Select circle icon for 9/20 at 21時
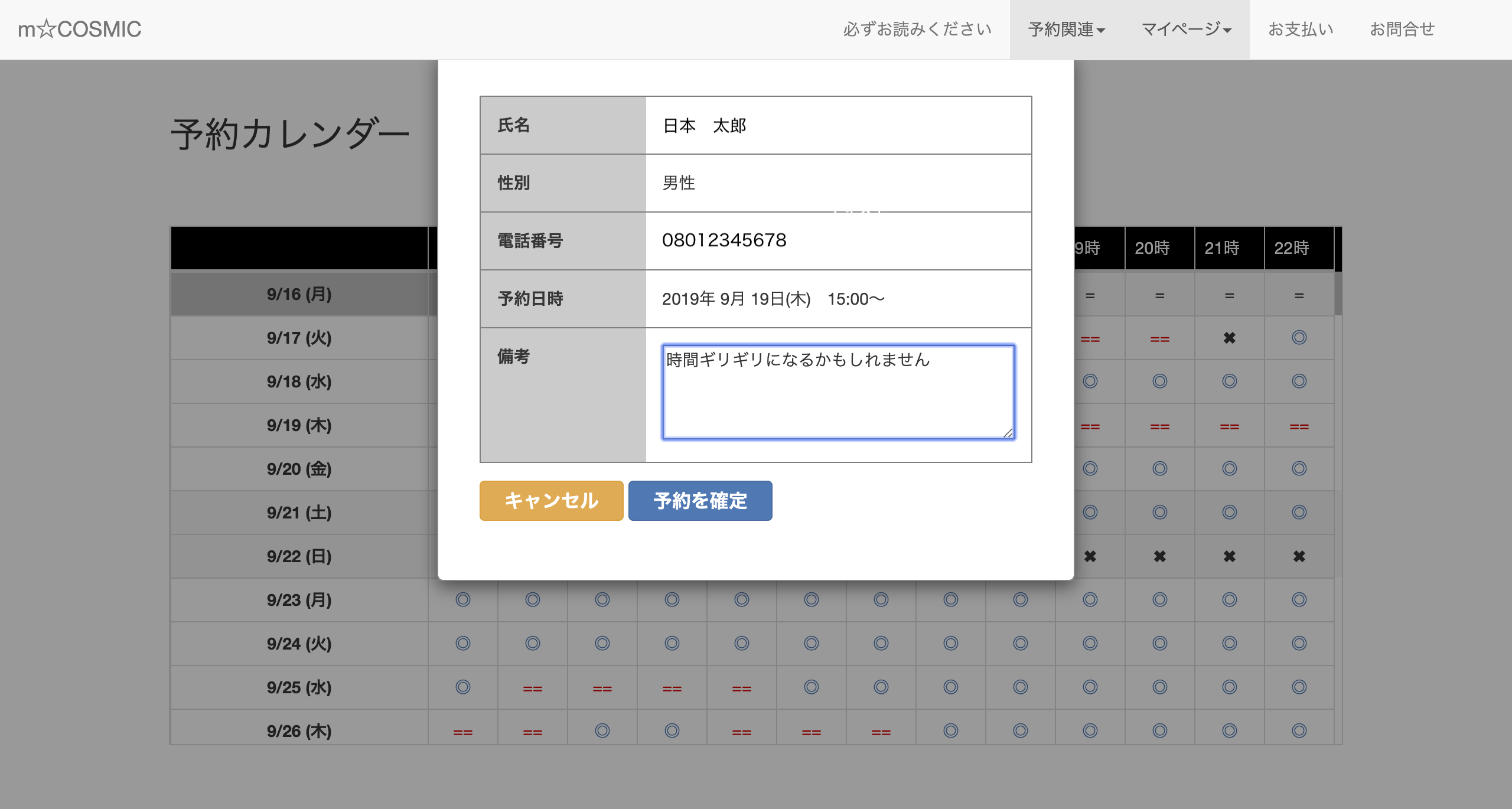 pos(1229,469)
